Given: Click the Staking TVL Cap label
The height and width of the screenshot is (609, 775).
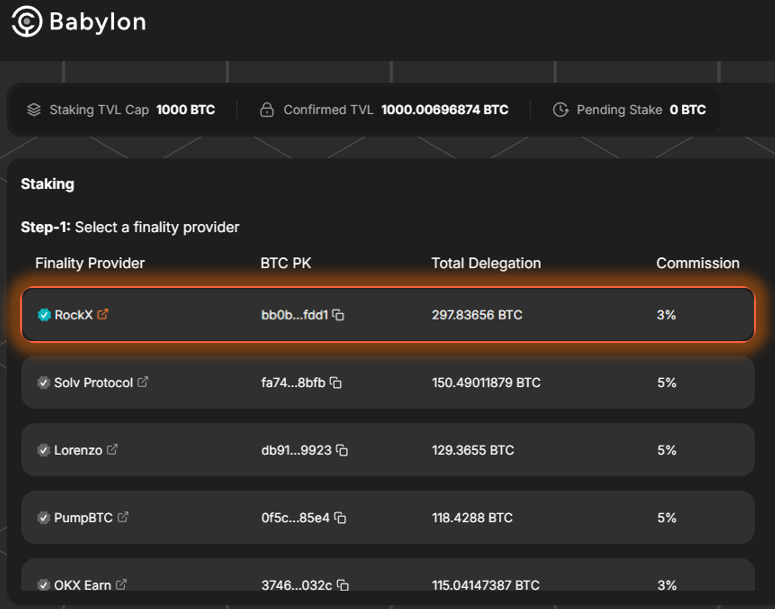Looking at the screenshot, I should (x=99, y=110).
